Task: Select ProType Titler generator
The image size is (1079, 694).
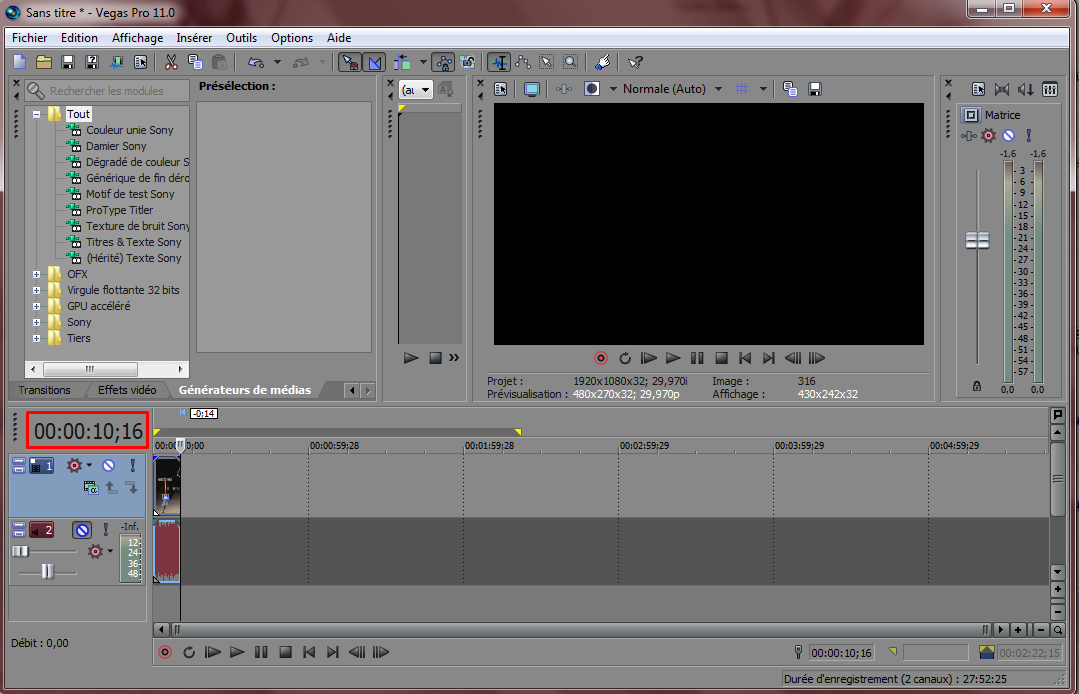Action: tap(119, 210)
